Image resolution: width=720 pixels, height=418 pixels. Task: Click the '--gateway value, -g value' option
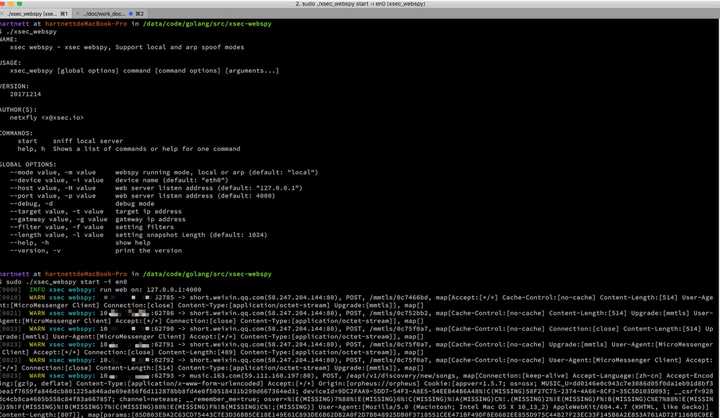[58, 219]
